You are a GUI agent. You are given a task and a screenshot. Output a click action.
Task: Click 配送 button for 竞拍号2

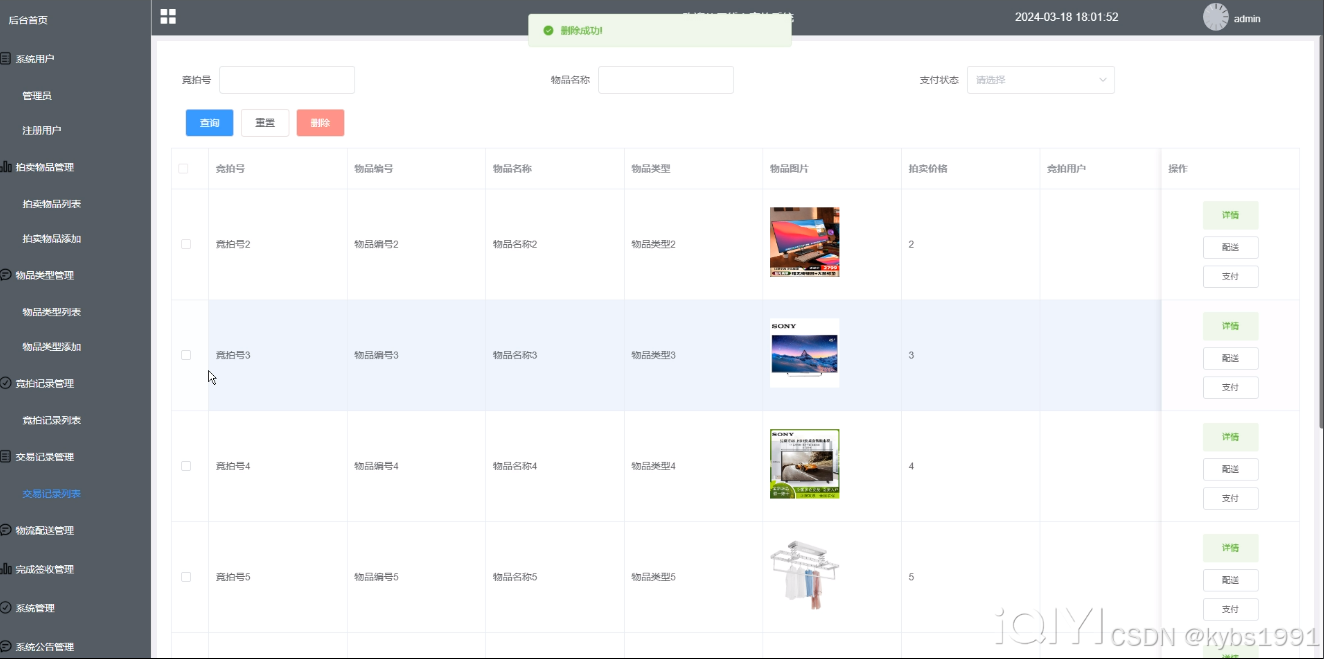1230,247
